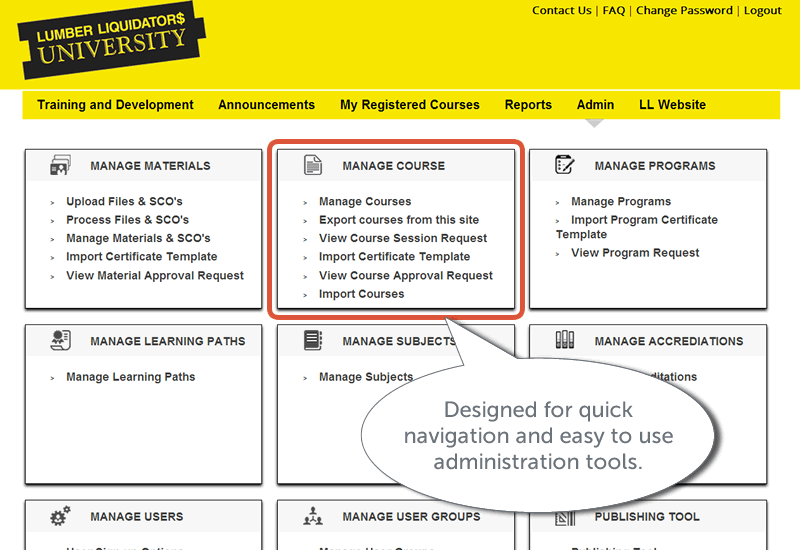
Task: Open the Manage Programs link
Action: [x=620, y=201]
